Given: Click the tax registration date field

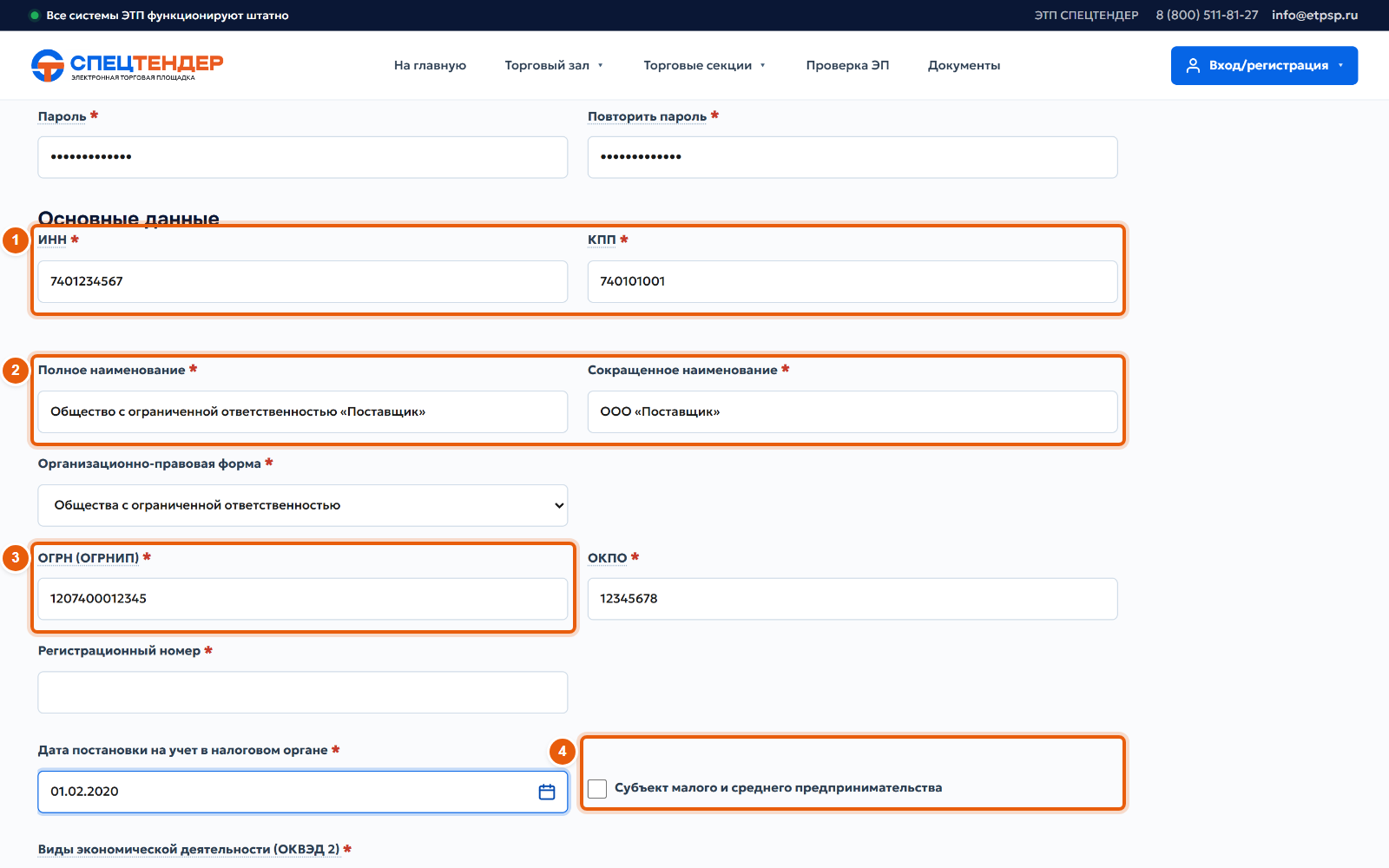Looking at the screenshot, I should (303, 792).
